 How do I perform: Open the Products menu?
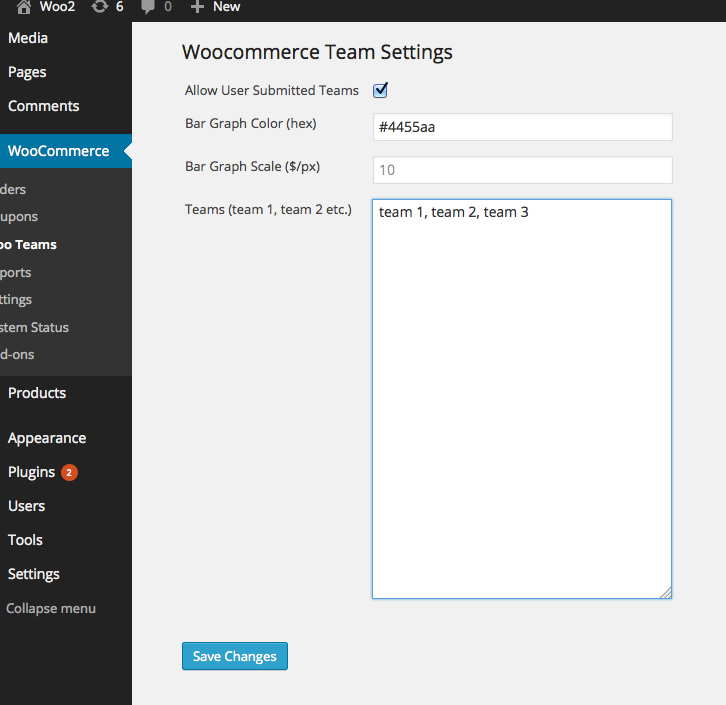[x=37, y=393]
